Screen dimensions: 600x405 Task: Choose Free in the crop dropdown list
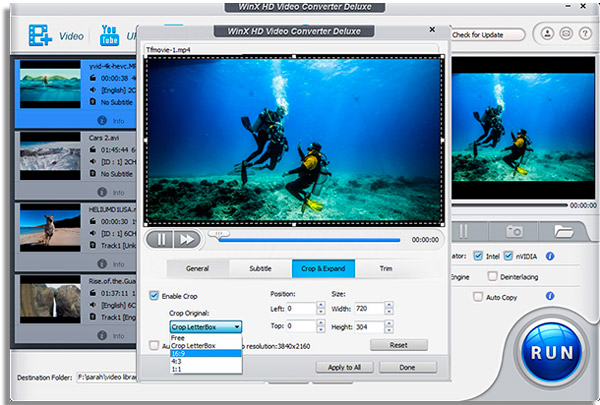tap(205, 338)
